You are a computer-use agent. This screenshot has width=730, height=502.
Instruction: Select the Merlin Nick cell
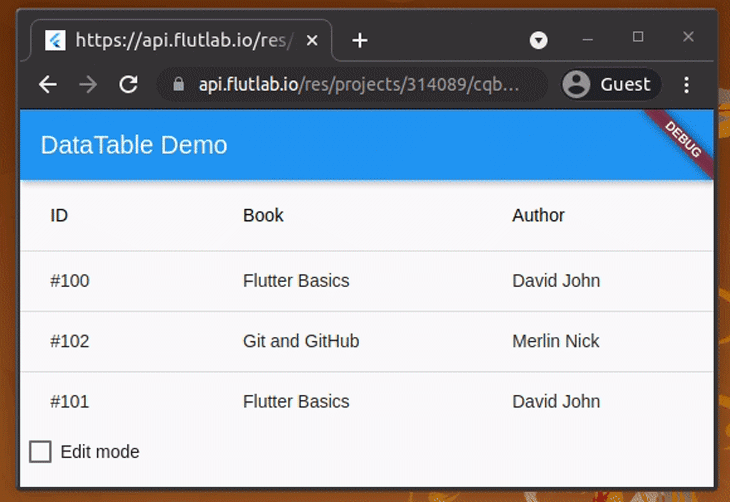555,341
